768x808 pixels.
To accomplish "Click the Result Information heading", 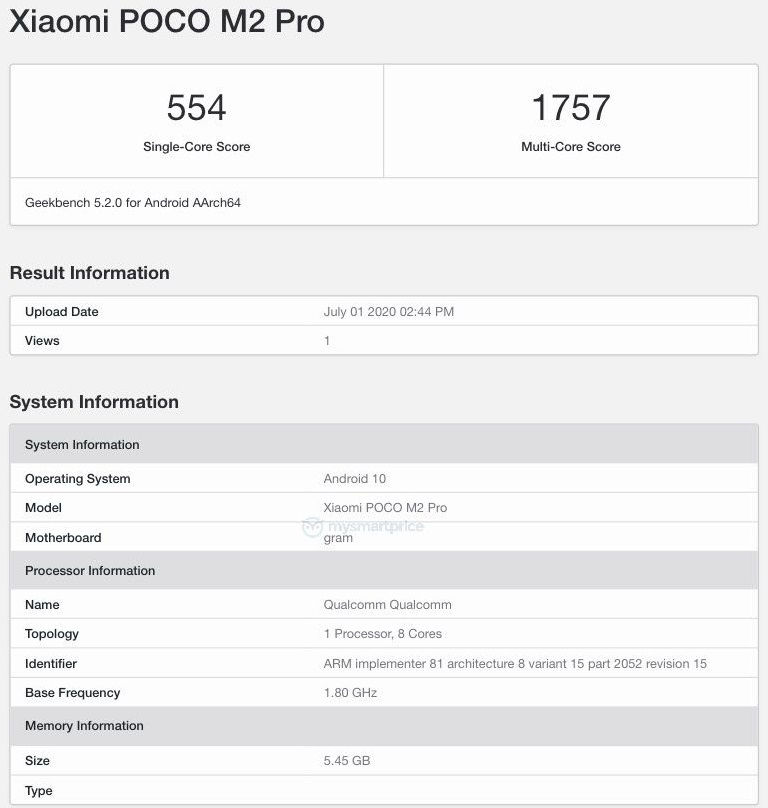I will pos(90,273).
